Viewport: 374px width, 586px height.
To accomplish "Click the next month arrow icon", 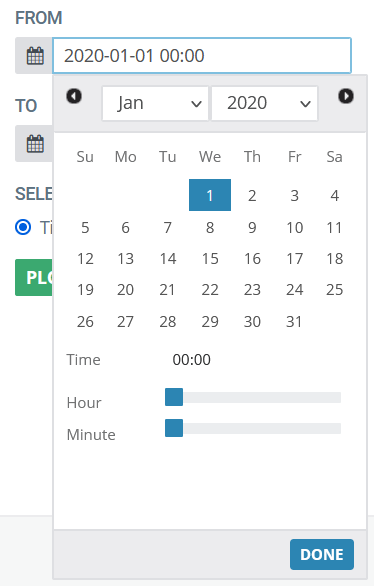I will click(x=346, y=96).
